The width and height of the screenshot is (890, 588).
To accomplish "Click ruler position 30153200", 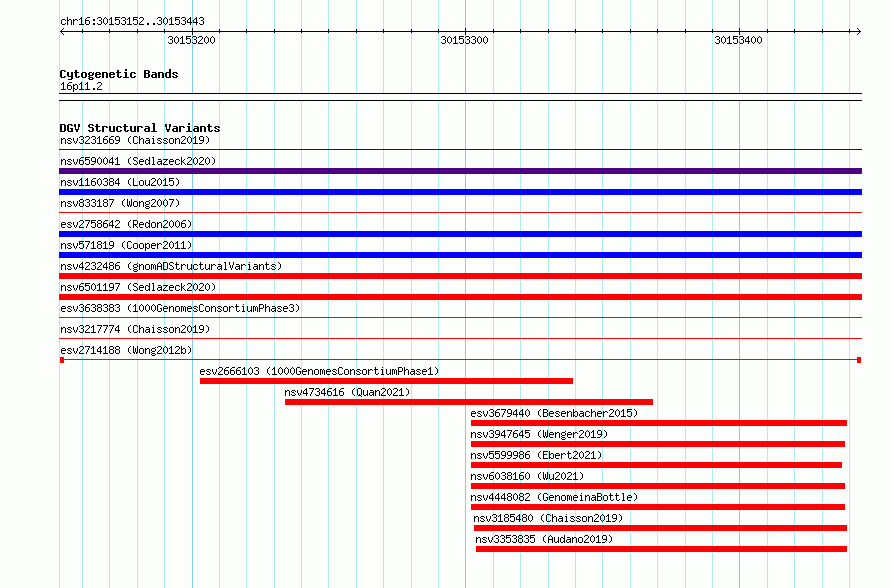I will coord(191,40).
